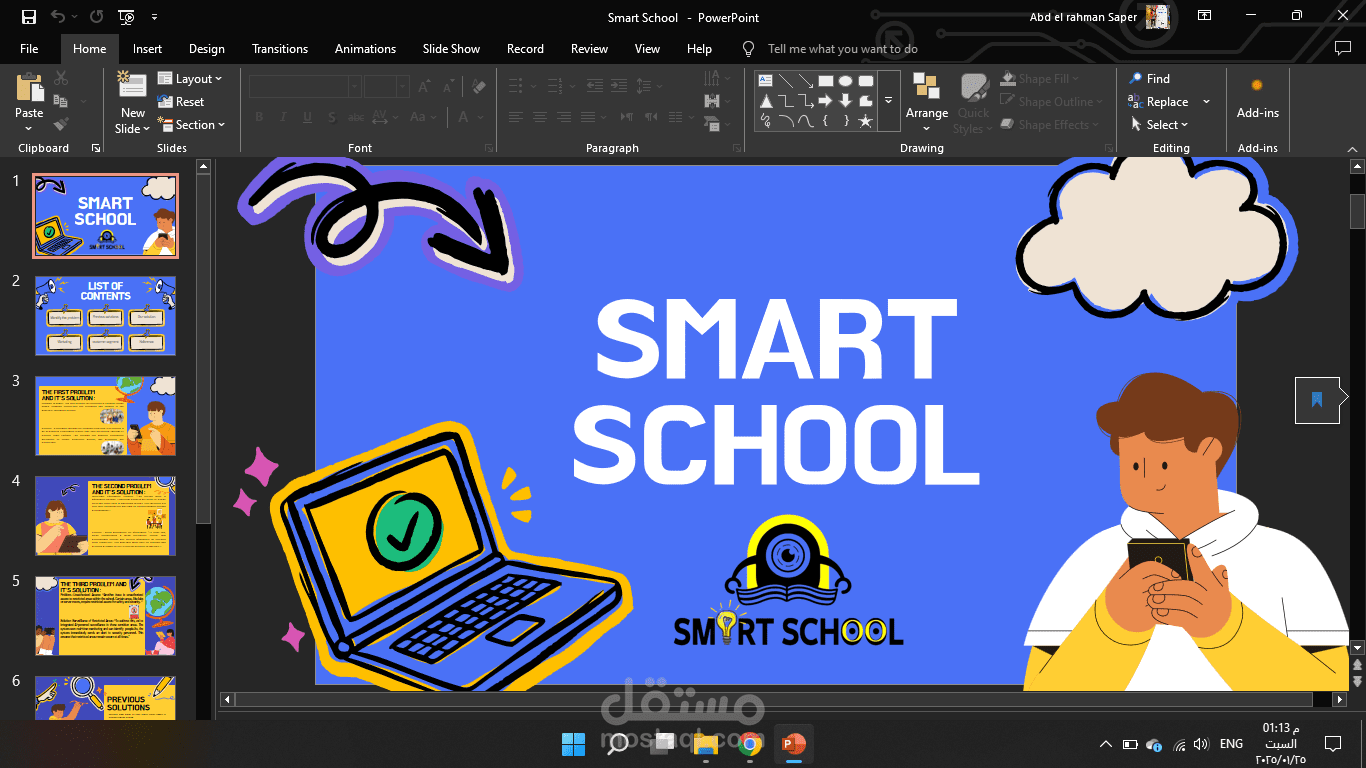Viewport: 1366px width, 768px height.
Task: Open the Record tab
Action: 525,48
